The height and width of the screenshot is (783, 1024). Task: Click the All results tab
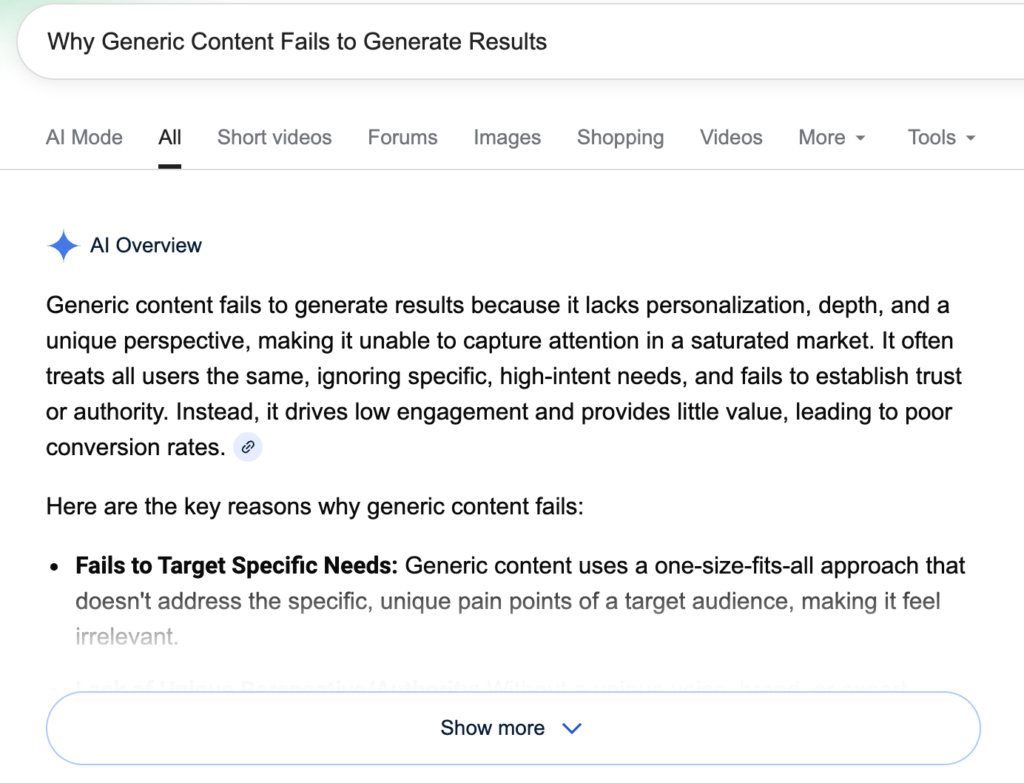pos(169,137)
